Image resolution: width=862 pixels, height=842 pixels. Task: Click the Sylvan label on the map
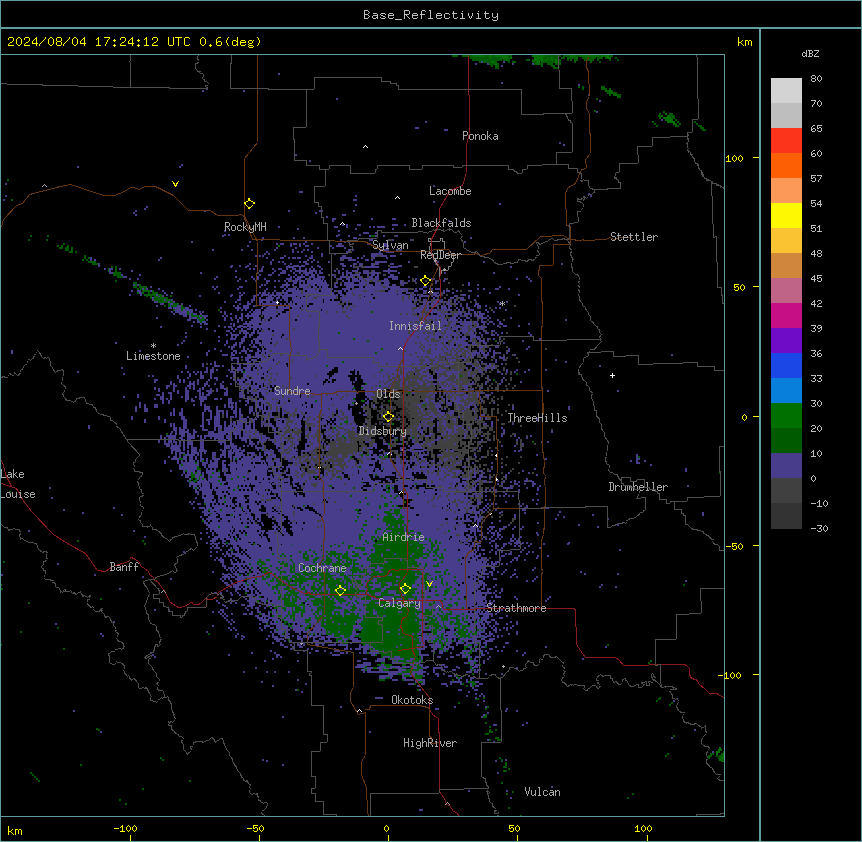point(390,245)
